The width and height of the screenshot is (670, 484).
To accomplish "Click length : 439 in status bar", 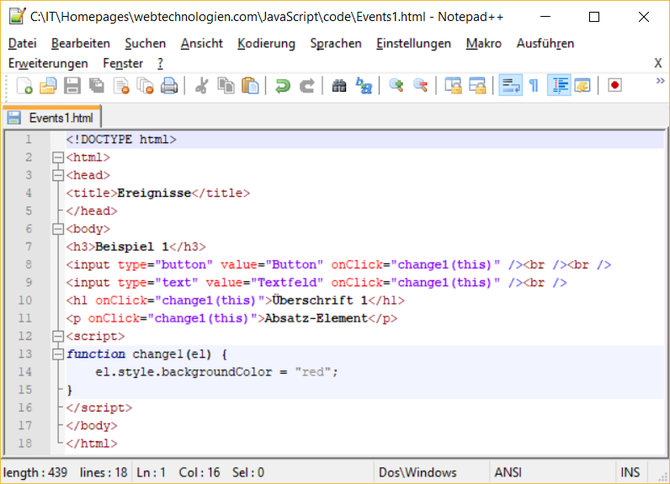I will click(x=35, y=472).
